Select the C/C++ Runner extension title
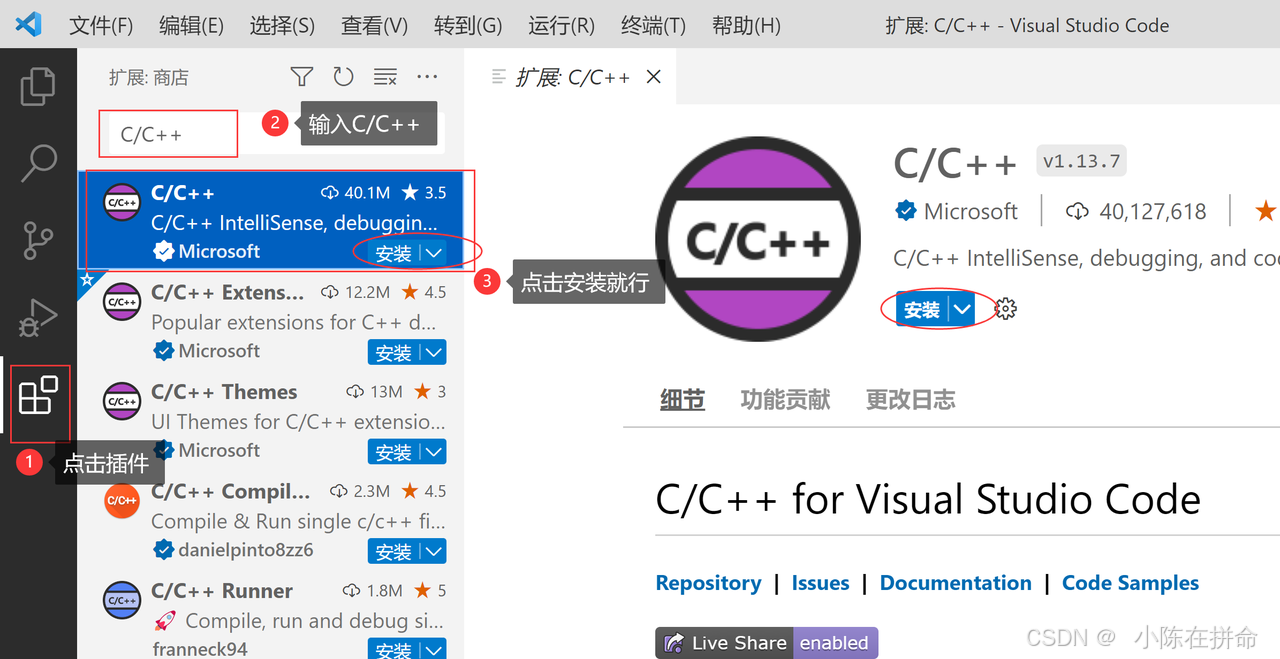Image resolution: width=1280 pixels, height=659 pixels. point(222,591)
